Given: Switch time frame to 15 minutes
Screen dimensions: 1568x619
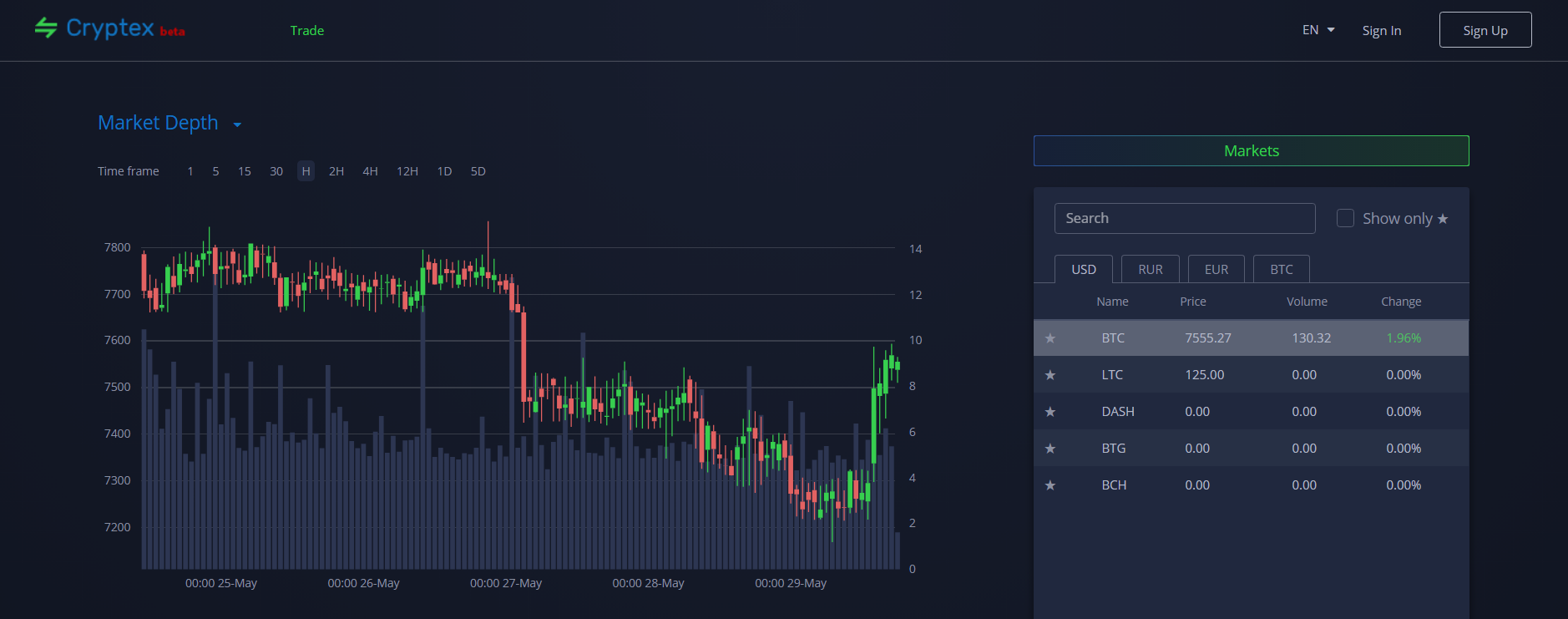Looking at the screenshot, I should (244, 171).
